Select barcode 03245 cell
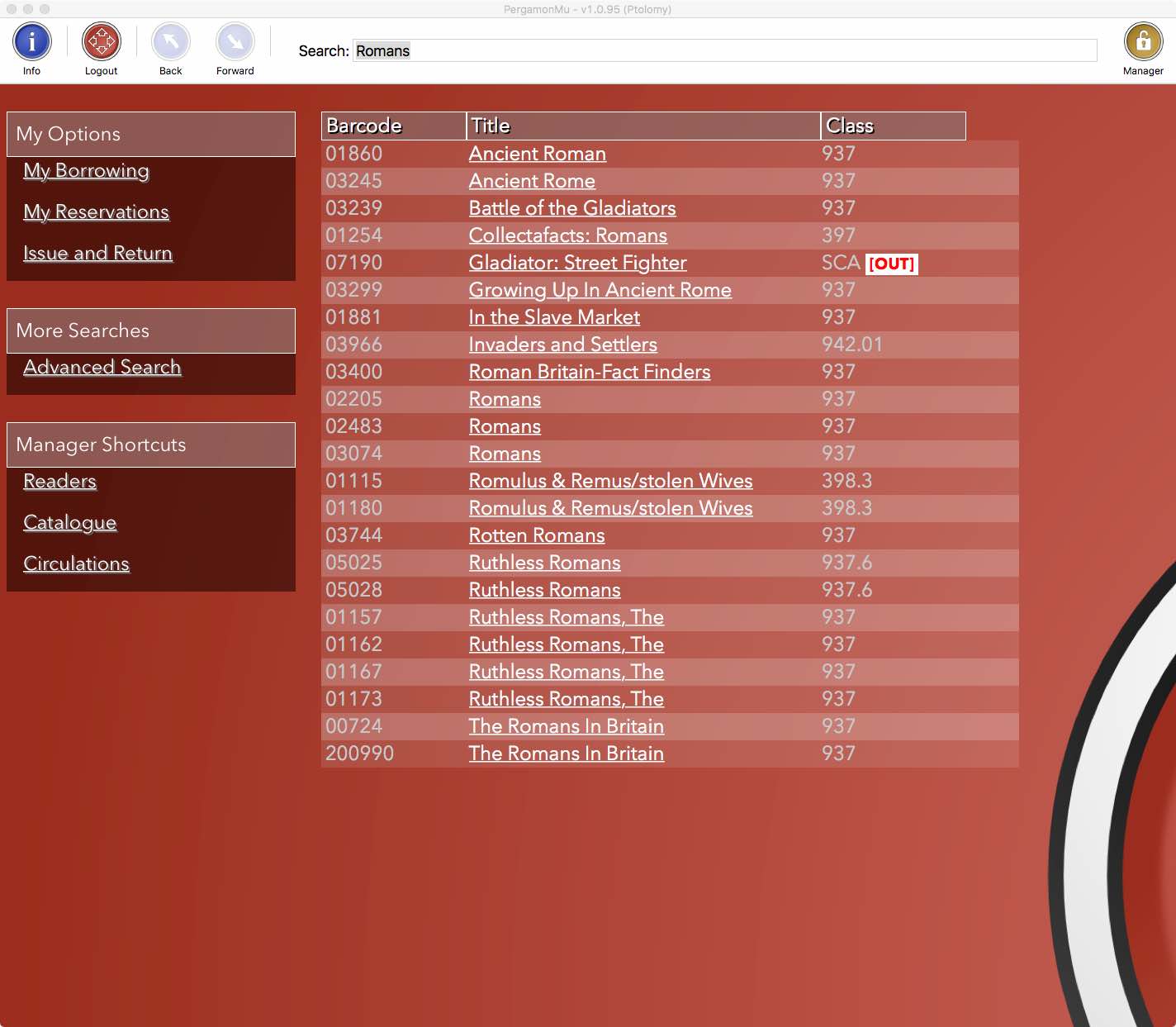The image size is (1176, 1027). [x=354, y=181]
